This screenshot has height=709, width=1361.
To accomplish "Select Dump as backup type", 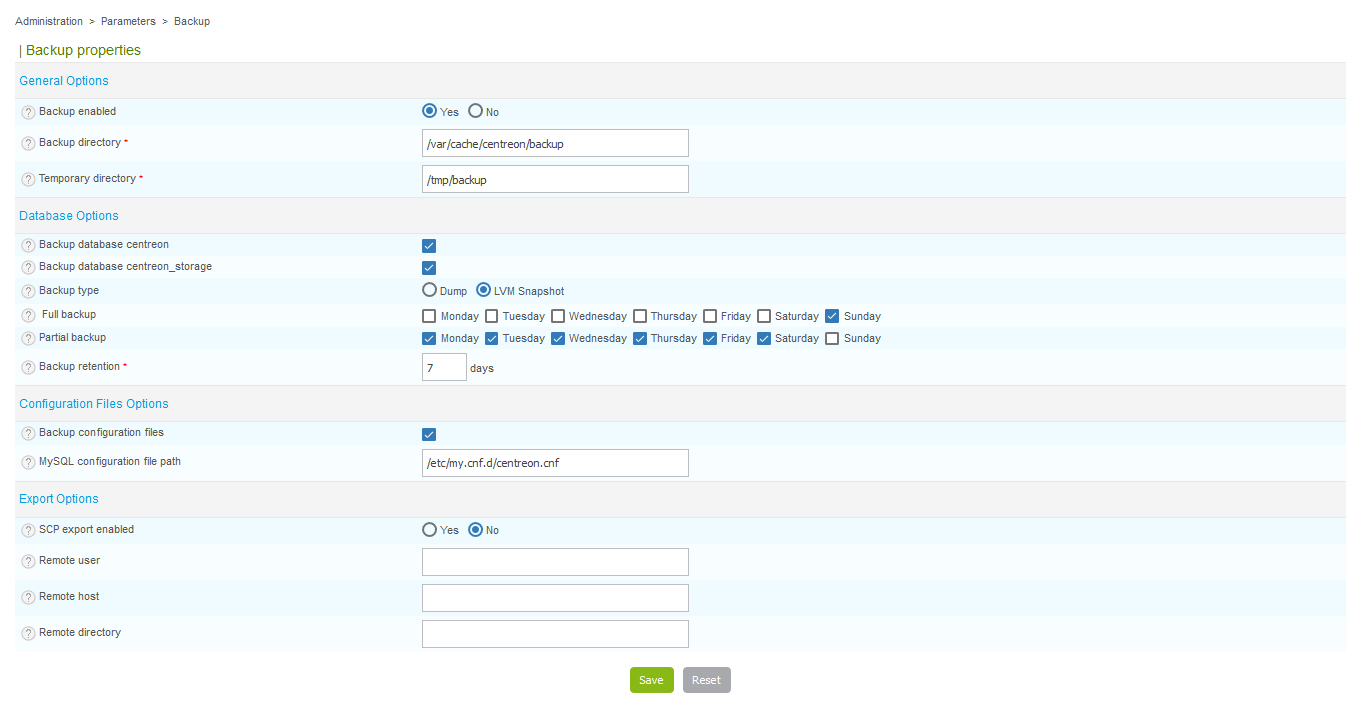I will click(x=429, y=291).
